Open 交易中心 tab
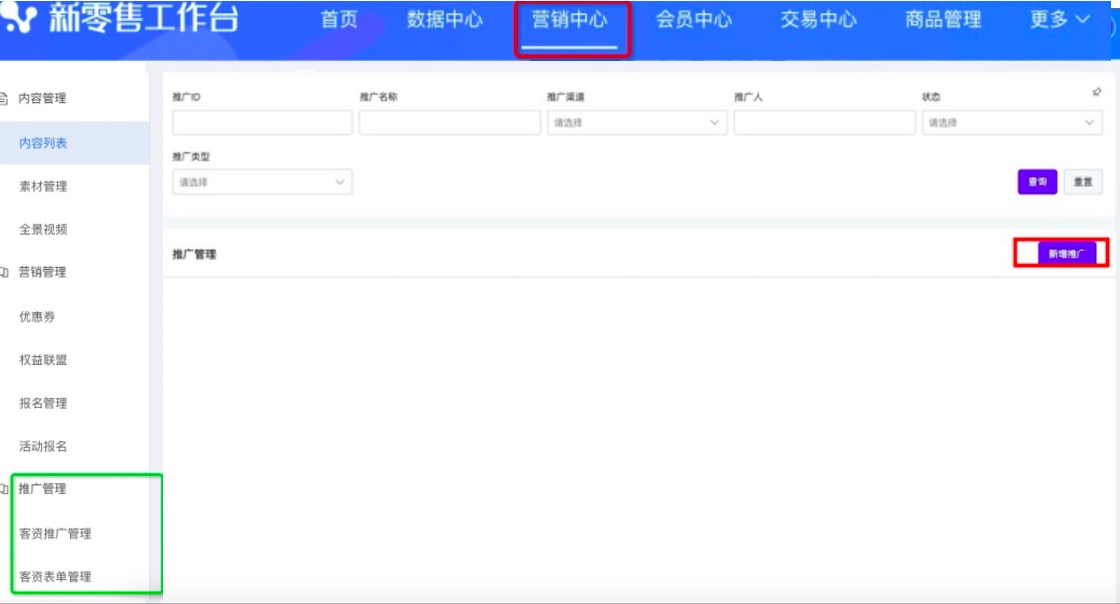The height and width of the screenshot is (604, 1120). click(819, 19)
